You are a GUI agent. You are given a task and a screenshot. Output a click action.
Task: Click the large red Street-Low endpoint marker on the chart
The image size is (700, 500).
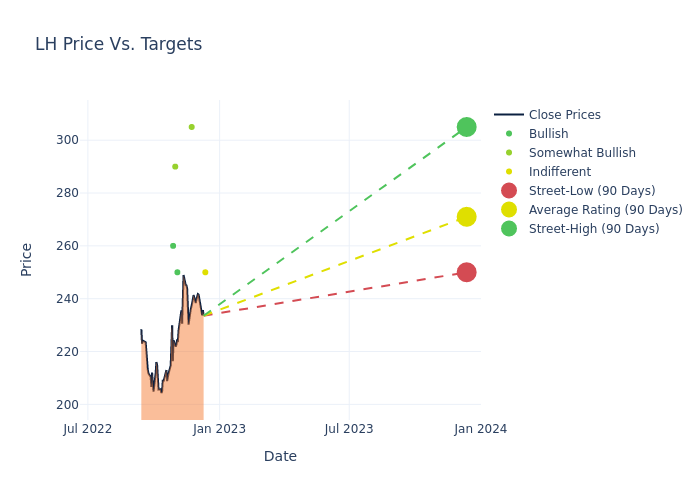466,272
